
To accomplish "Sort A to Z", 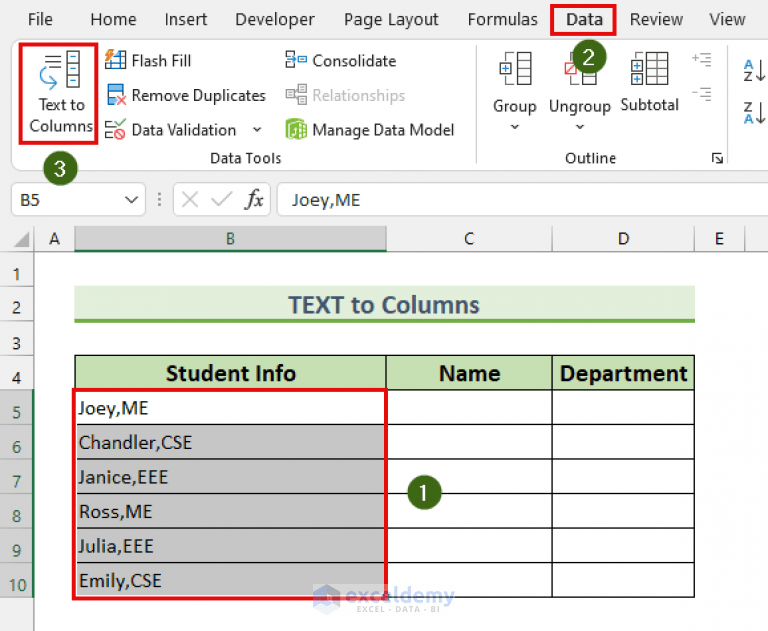I will tap(754, 71).
